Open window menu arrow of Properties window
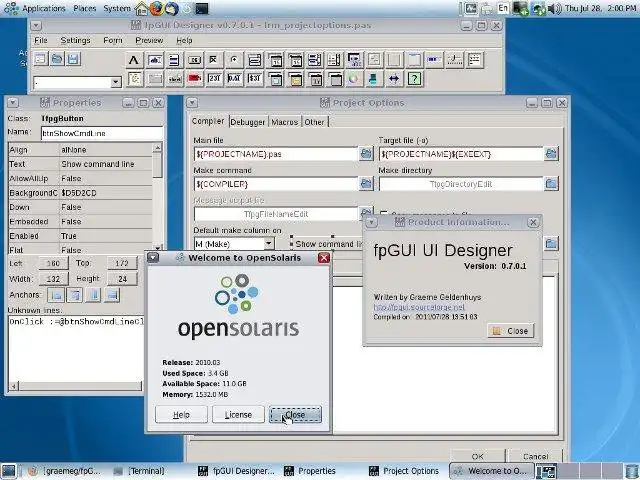 (13, 102)
